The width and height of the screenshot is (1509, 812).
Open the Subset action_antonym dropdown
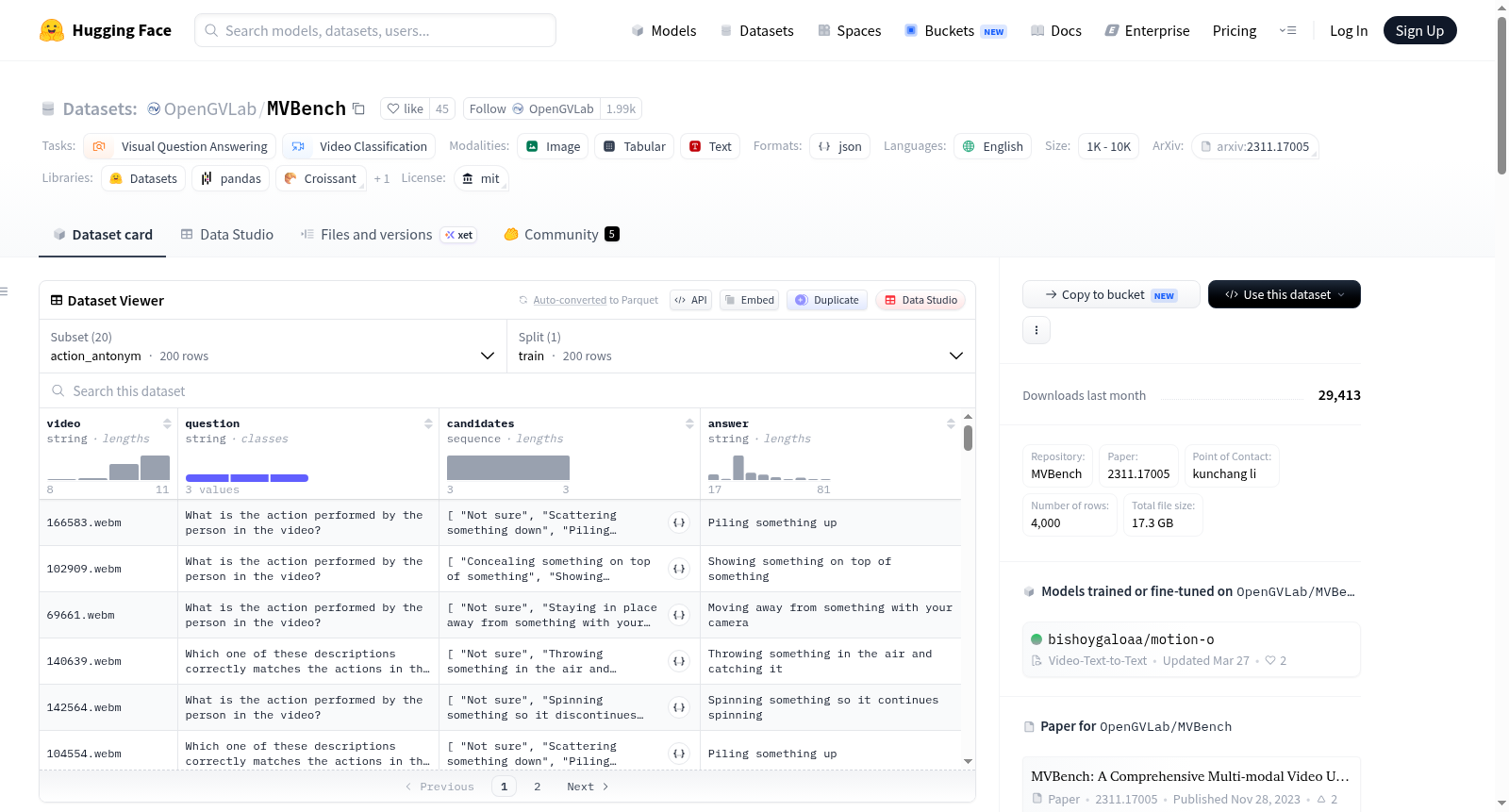(x=273, y=346)
